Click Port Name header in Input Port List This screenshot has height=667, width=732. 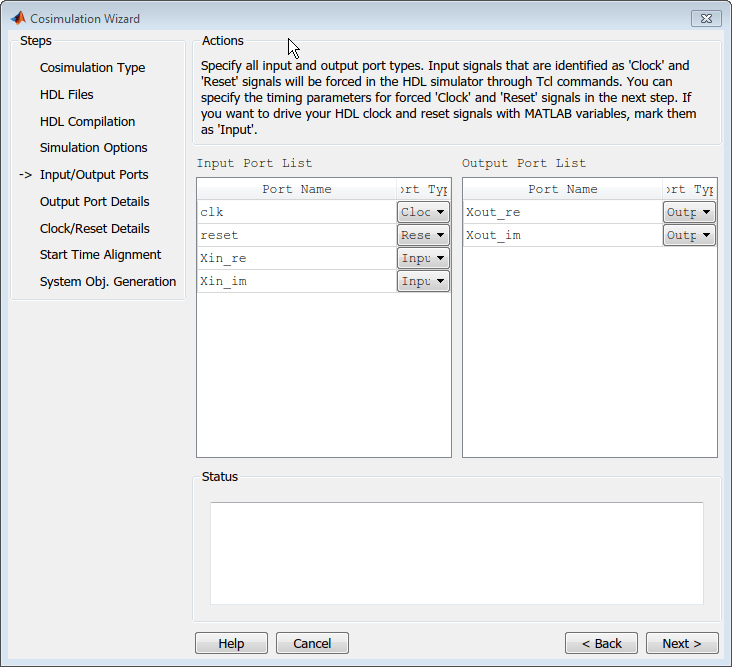pyautogui.click(x=297, y=189)
